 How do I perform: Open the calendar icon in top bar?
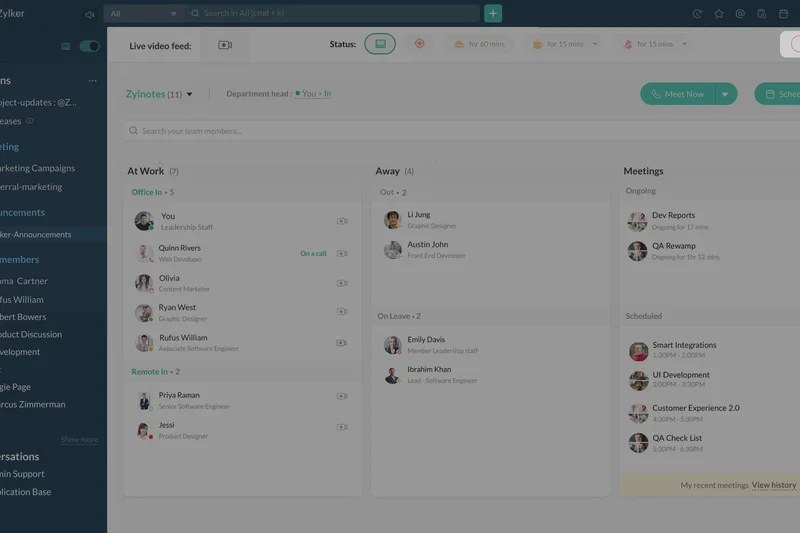point(783,14)
